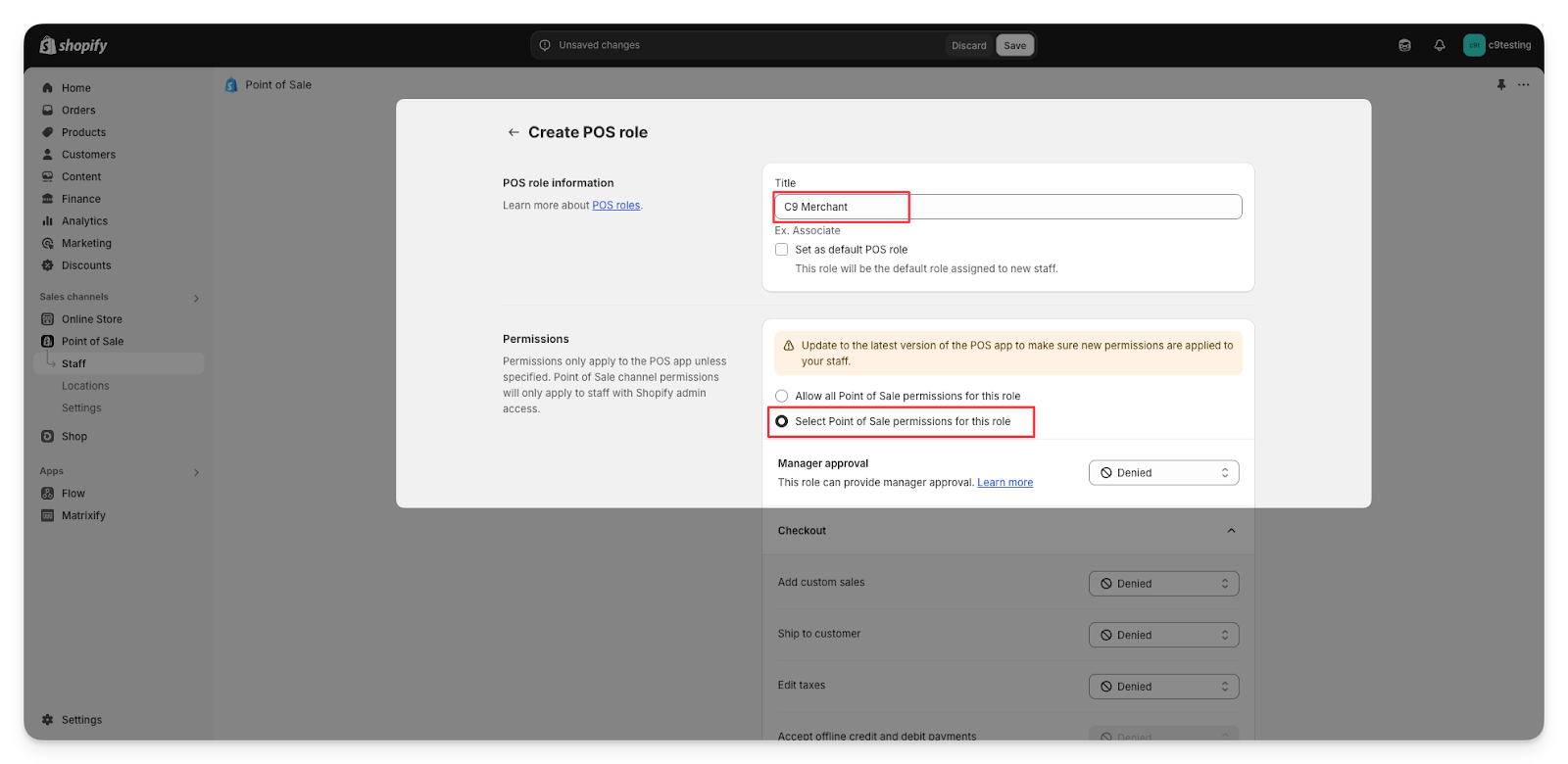
Task: Open the three-dot more actions menu
Action: coord(1523,85)
